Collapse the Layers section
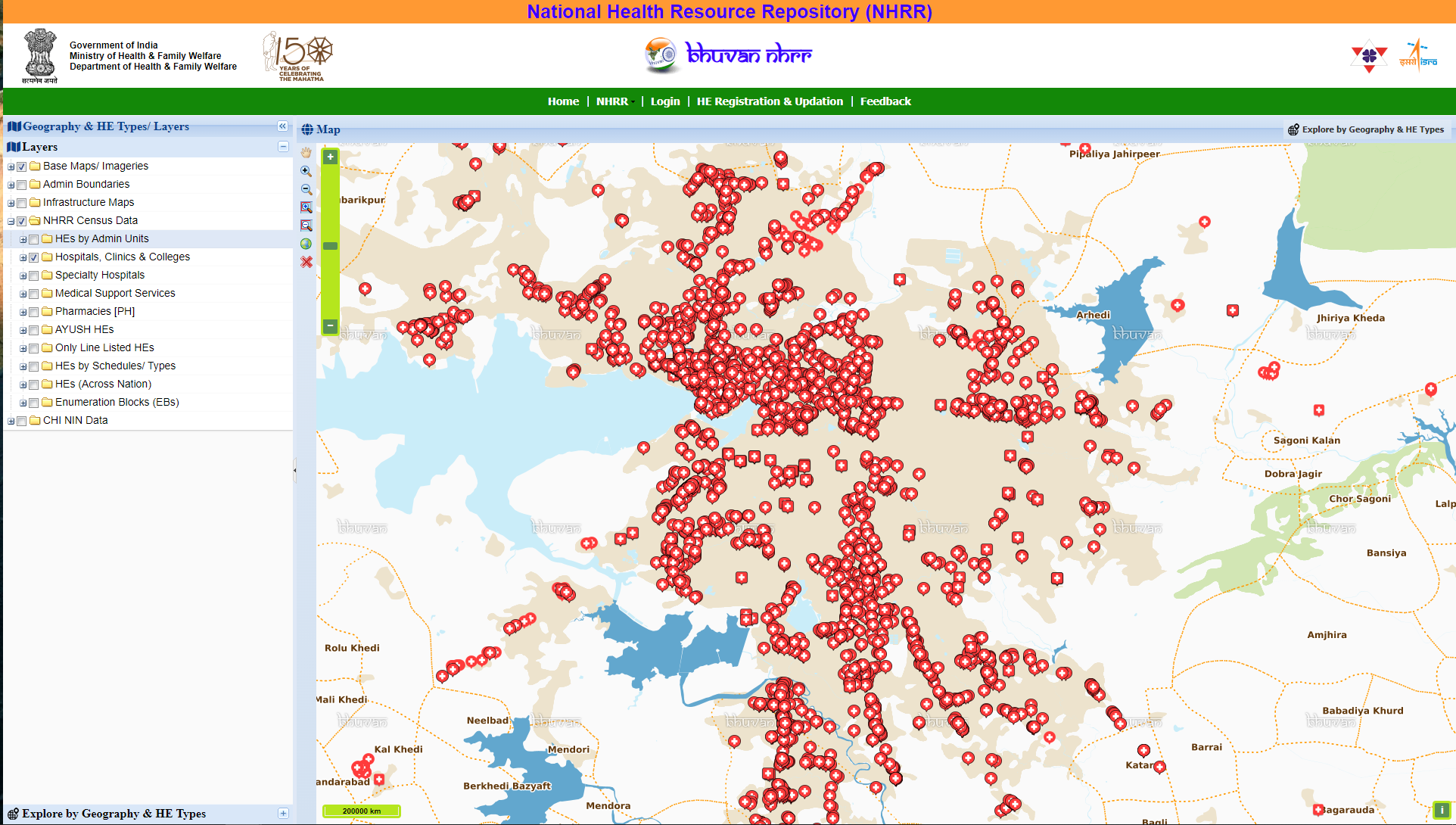Viewport: 1456px width, 825px height. pyautogui.click(x=283, y=147)
